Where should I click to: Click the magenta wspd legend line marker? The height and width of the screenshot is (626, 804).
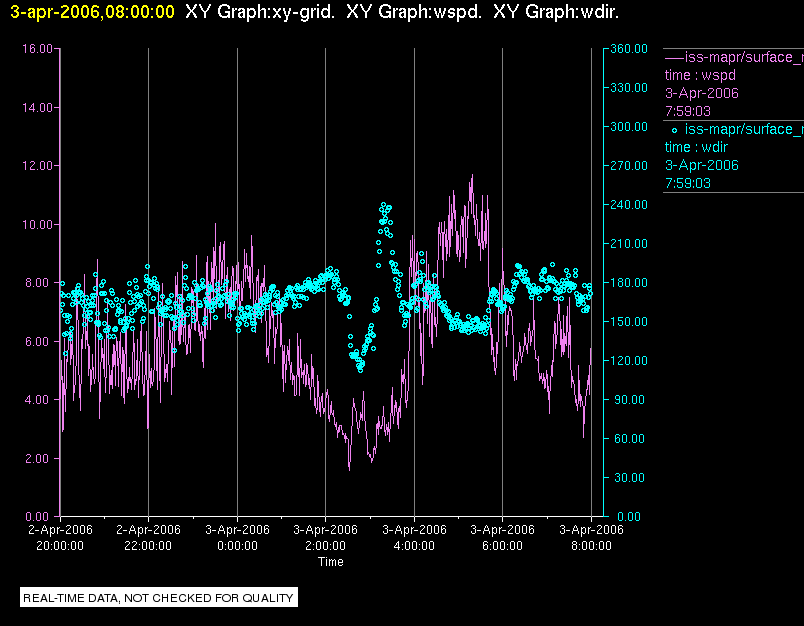pos(674,58)
